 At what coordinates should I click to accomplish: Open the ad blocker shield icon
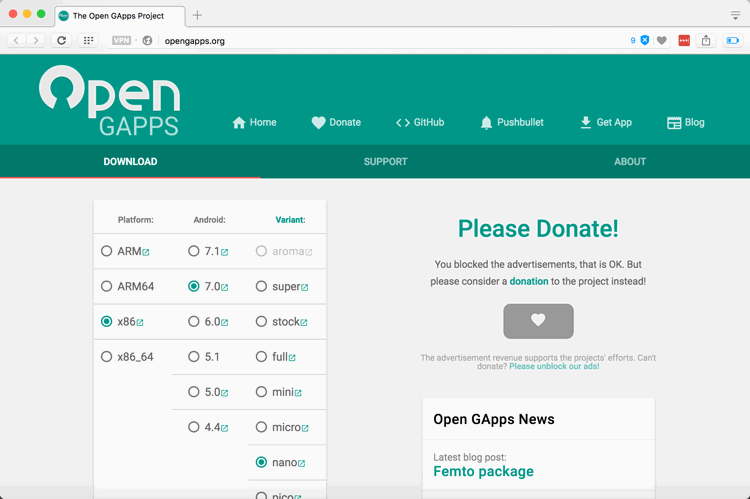click(645, 40)
